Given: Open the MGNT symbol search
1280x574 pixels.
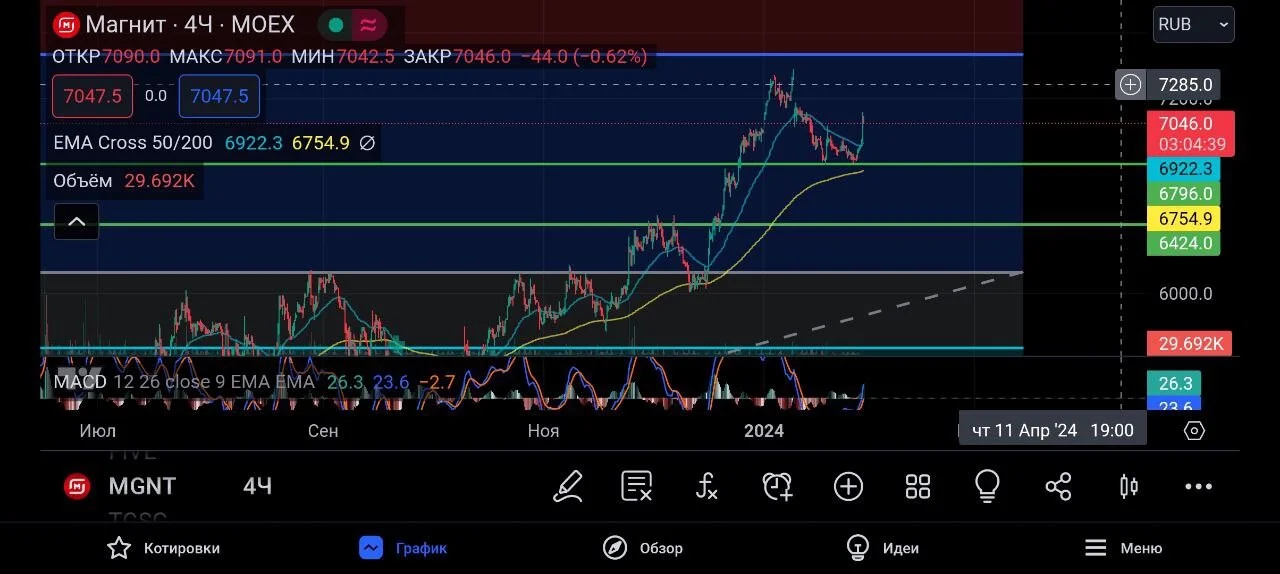Looking at the screenshot, I should coord(142,486).
